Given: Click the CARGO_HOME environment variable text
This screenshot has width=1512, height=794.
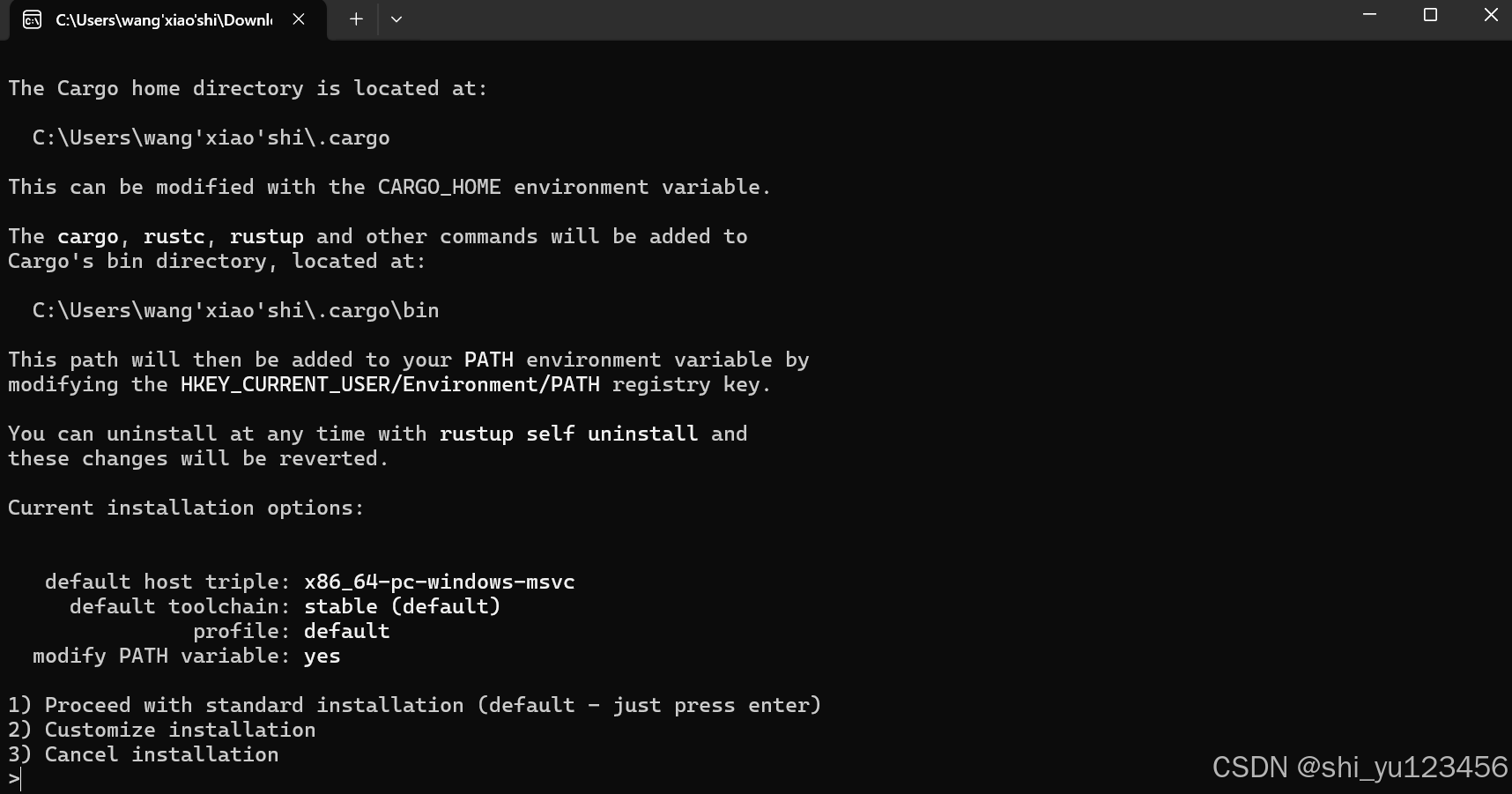Looking at the screenshot, I should coord(439,187).
